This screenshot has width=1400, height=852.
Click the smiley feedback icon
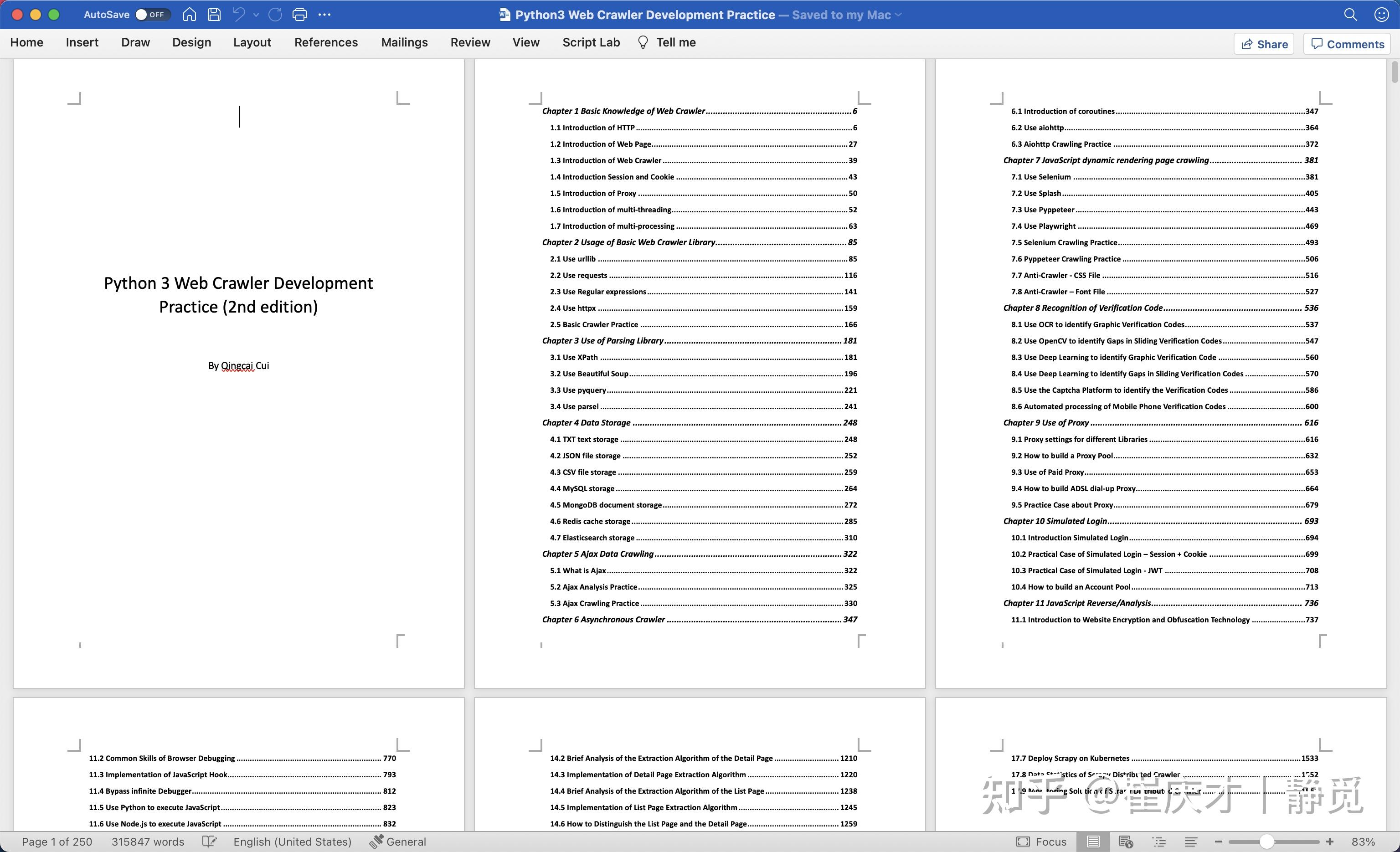[1381, 15]
